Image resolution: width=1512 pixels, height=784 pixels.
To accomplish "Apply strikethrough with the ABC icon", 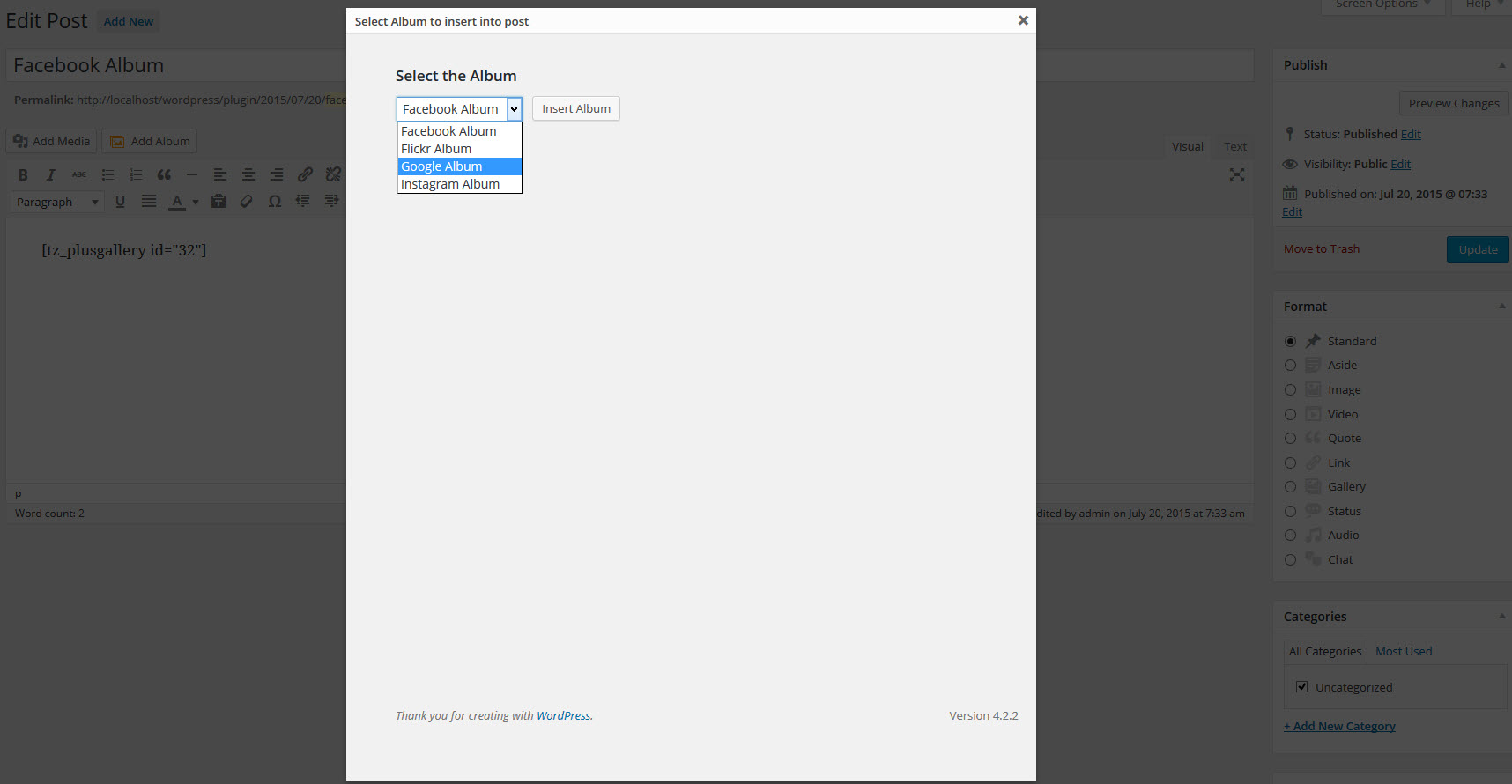I will tap(79, 174).
